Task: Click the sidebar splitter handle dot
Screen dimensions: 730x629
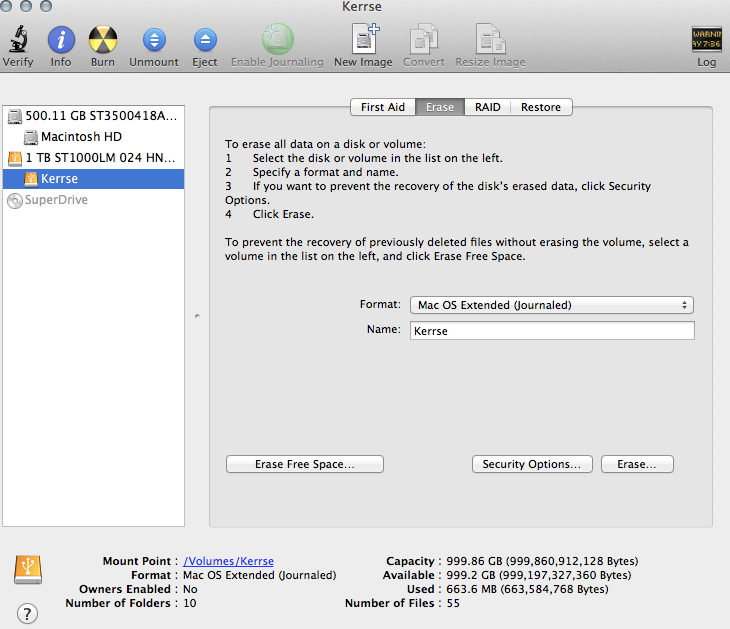Action: click(x=197, y=316)
